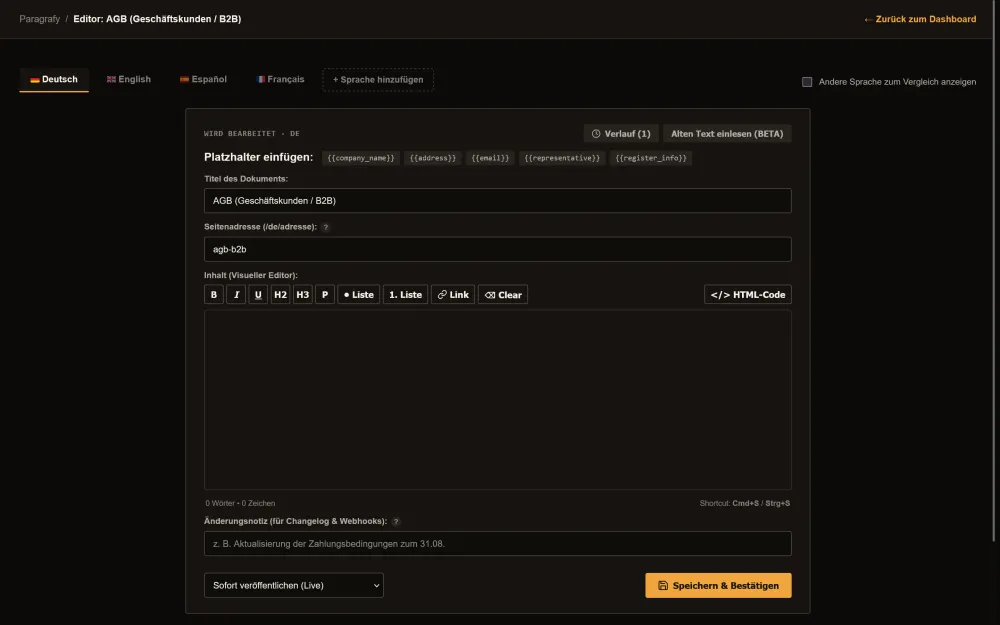This screenshot has width=1000, height=625.
Task: Insert the {{representative}} placeholder
Action: tap(562, 158)
